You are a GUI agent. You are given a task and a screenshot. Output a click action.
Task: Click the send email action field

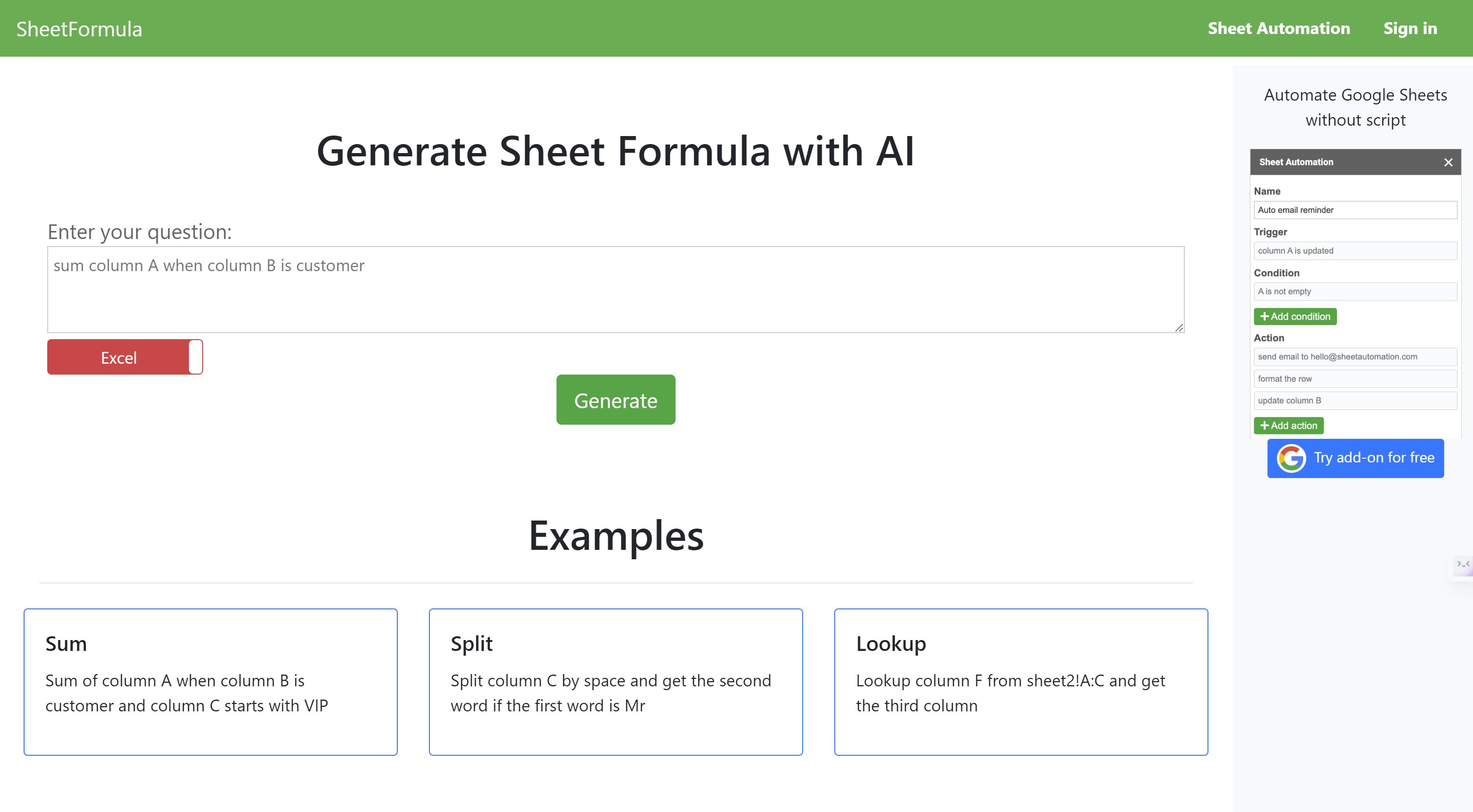(x=1355, y=356)
